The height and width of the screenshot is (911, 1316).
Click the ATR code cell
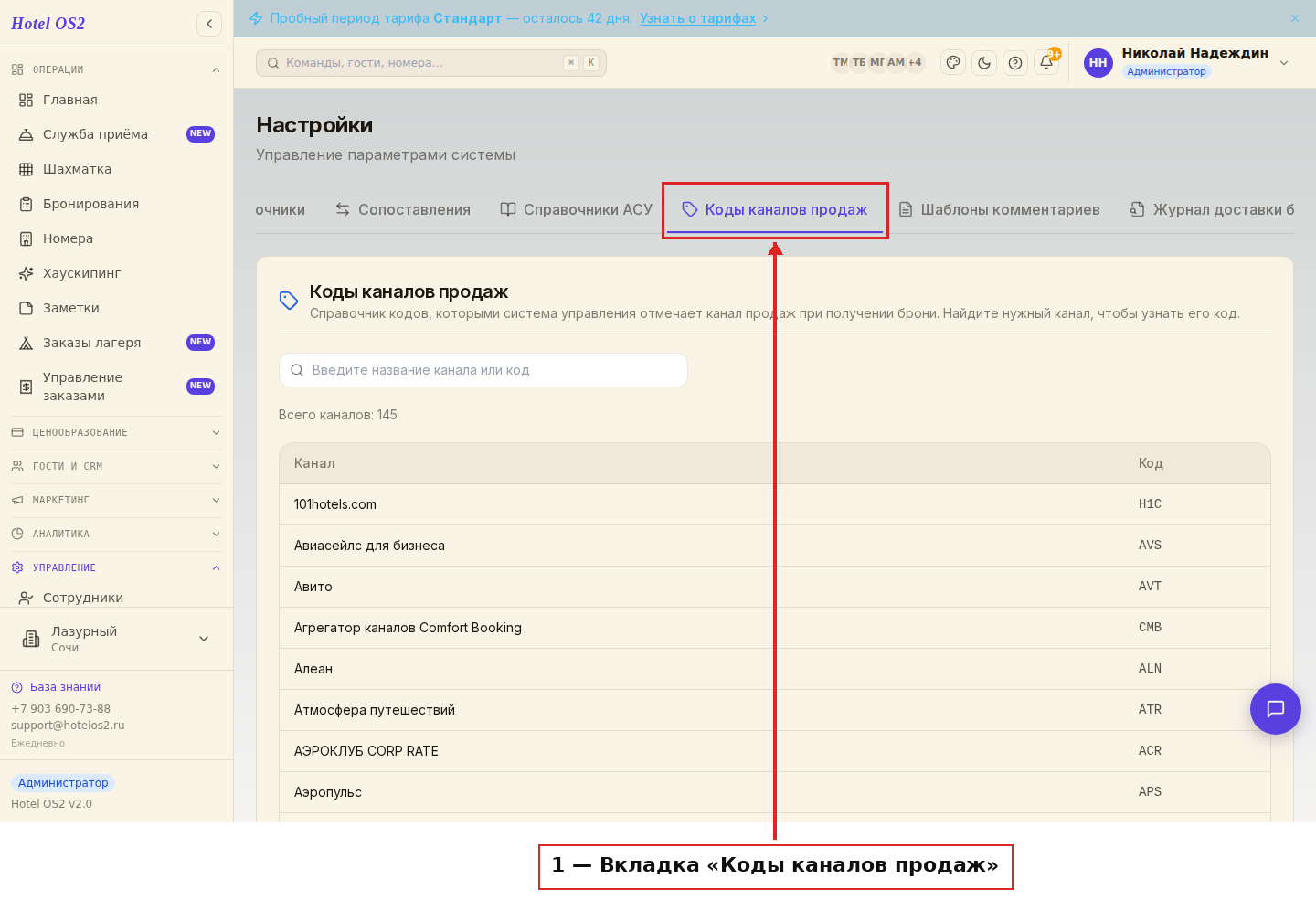coord(1150,710)
